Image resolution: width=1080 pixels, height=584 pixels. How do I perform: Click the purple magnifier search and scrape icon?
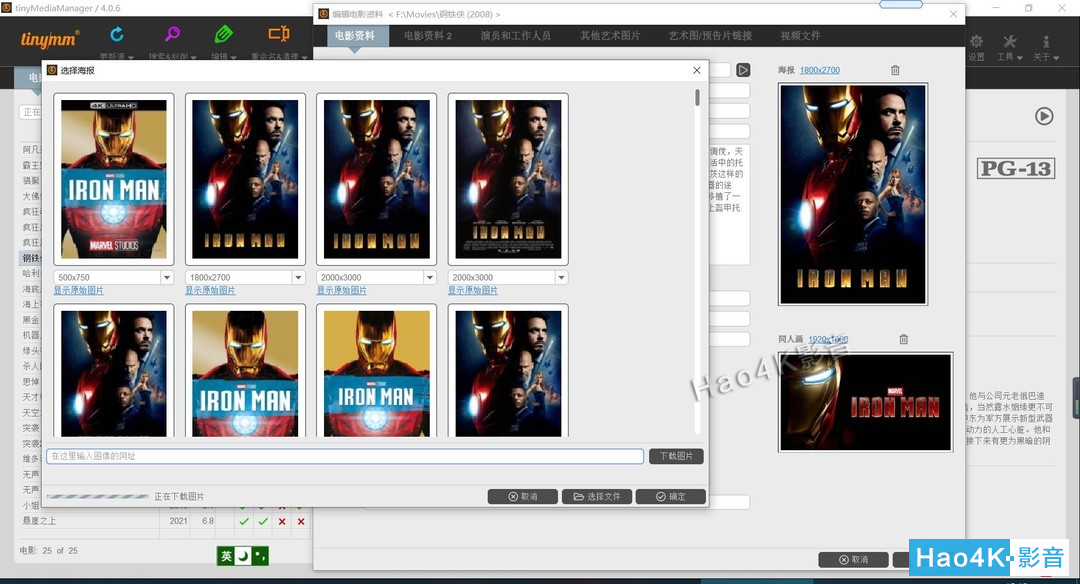pyautogui.click(x=172, y=34)
